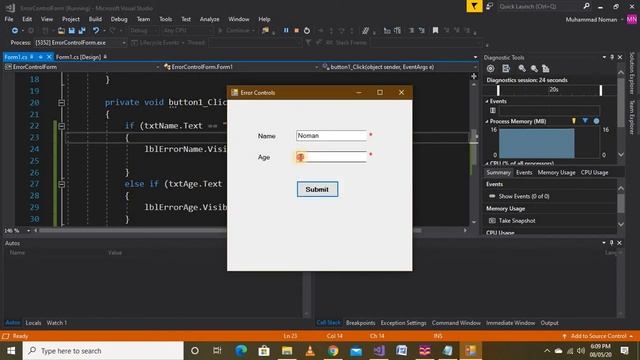Save the current file via toolbar icon
Image resolution: width=640 pixels, height=360 pixels.
click(x=72, y=31)
